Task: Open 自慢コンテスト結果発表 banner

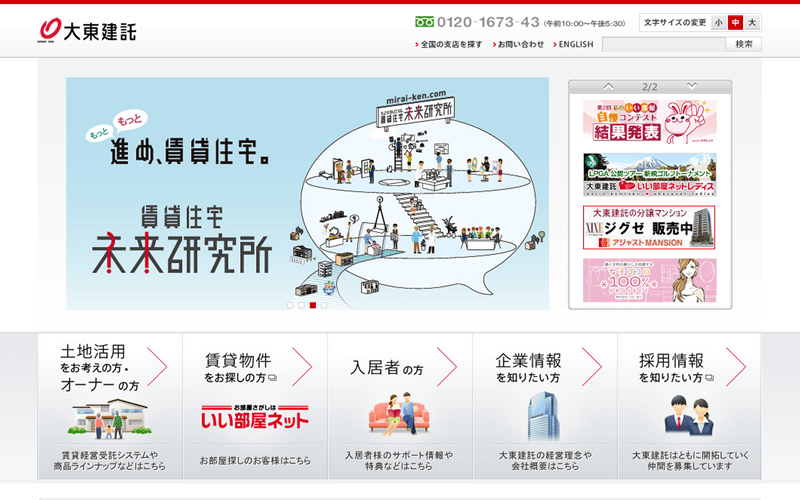Action: [649, 121]
